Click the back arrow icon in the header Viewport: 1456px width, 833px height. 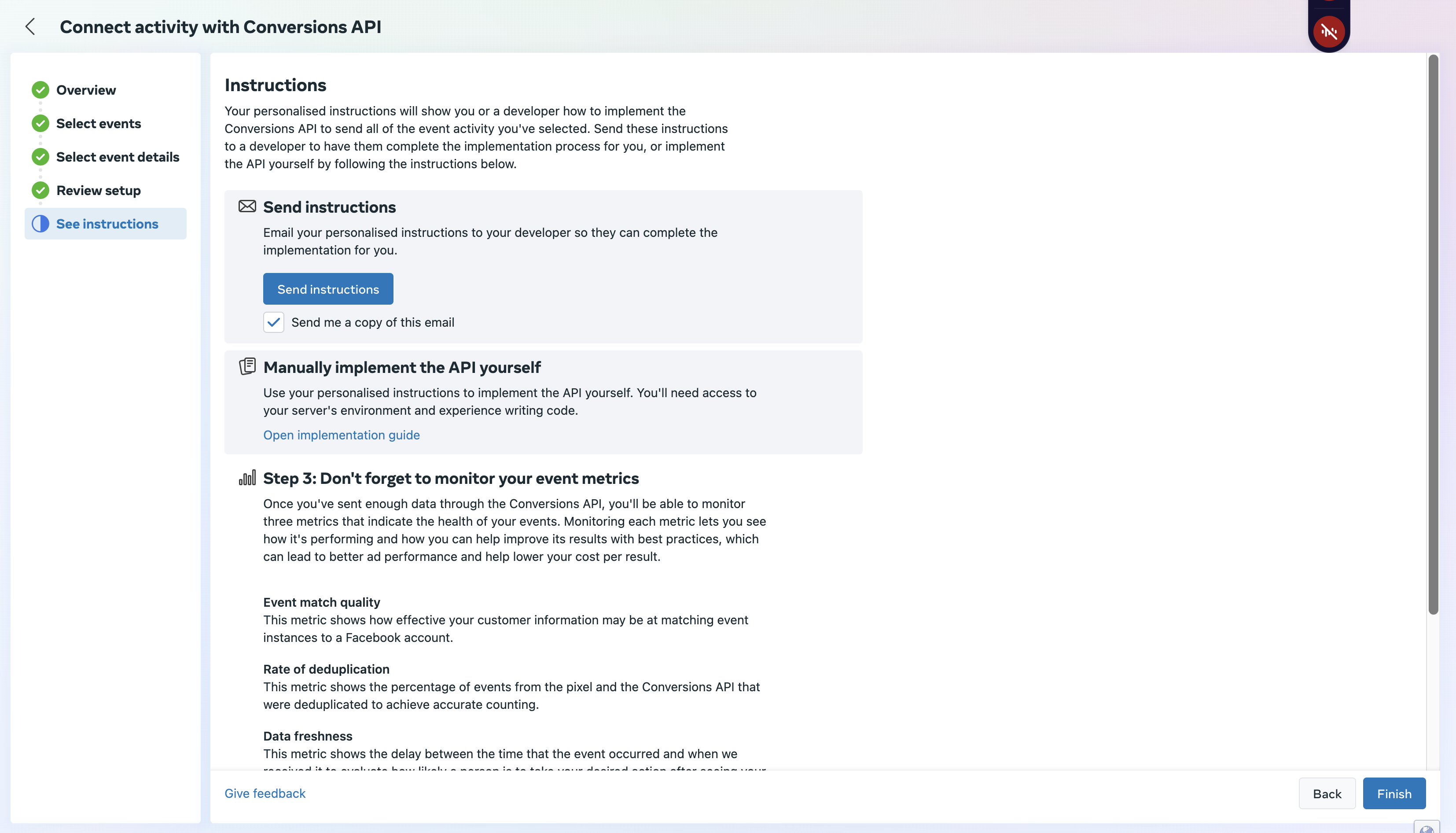[30, 26]
